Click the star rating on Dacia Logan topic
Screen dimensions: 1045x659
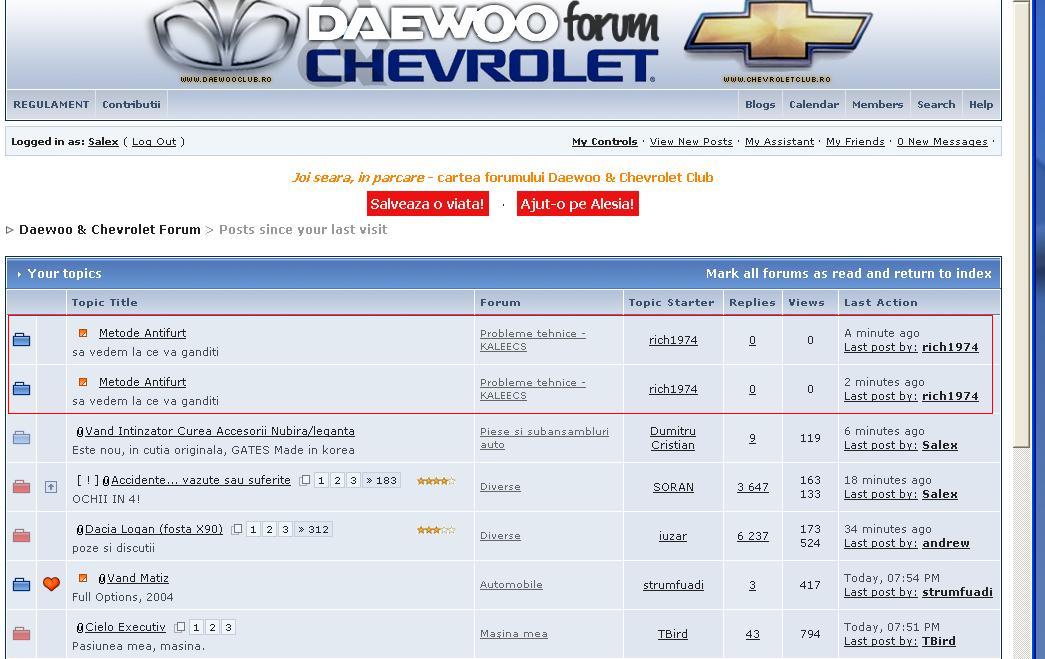coord(435,530)
